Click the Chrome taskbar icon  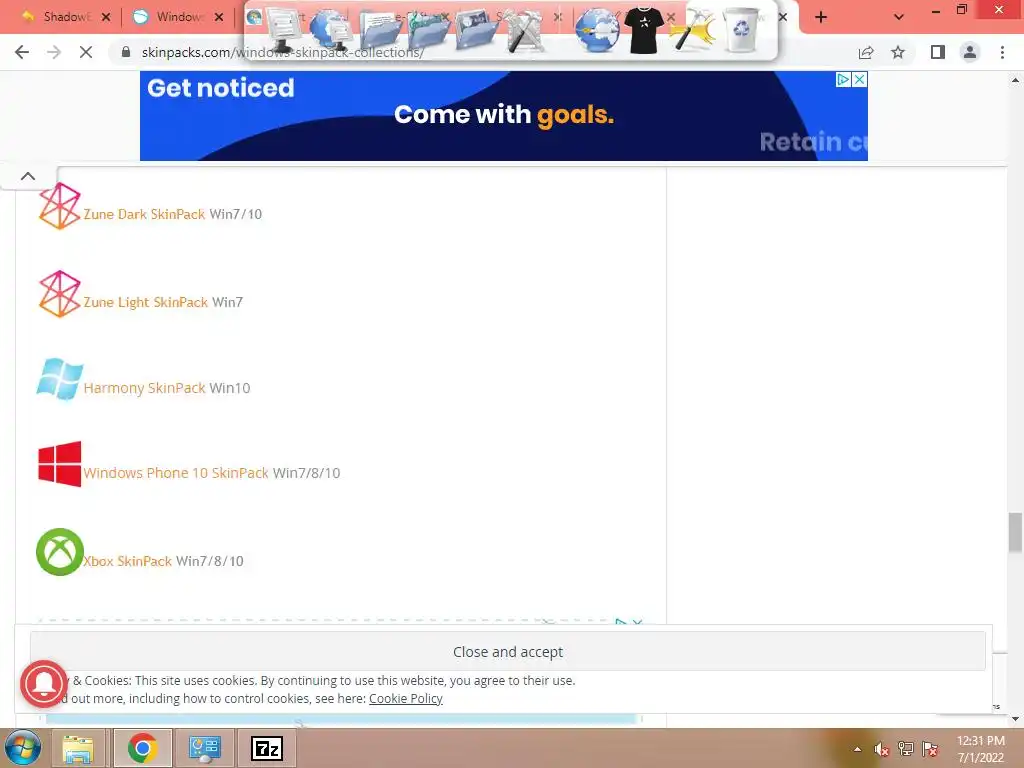[x=142, y=748]
